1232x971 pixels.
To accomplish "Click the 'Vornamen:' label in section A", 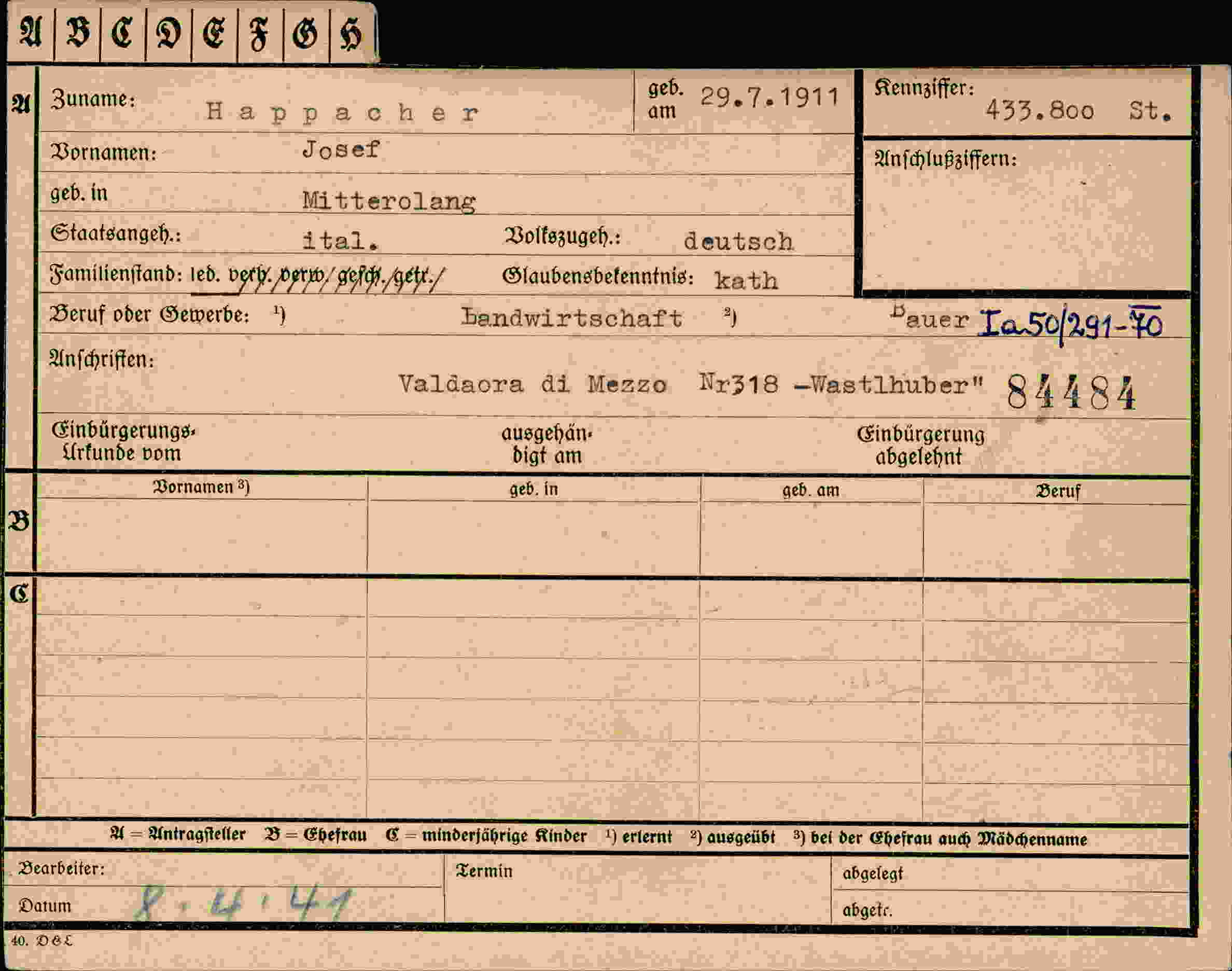I will coord(103,152).
